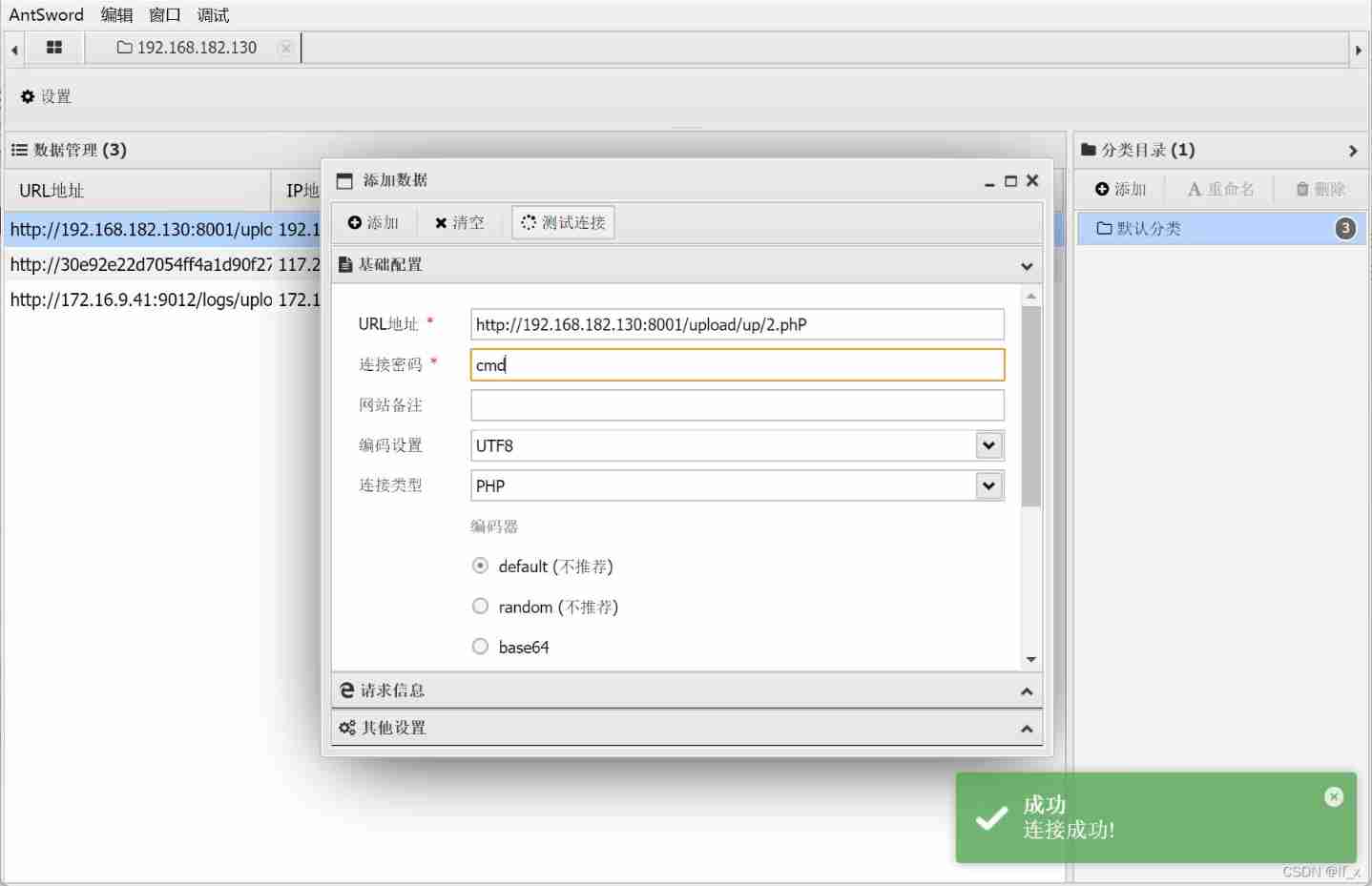Open settings via the gear icon

pyautogui.click(x=28, y=96)
